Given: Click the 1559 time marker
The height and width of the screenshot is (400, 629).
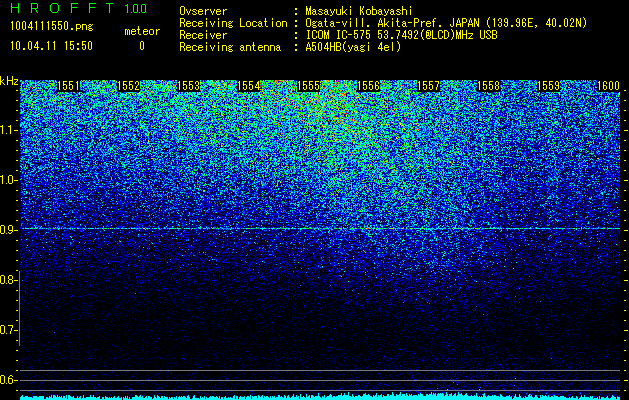Looking at the screenshot, I should 548,86.
